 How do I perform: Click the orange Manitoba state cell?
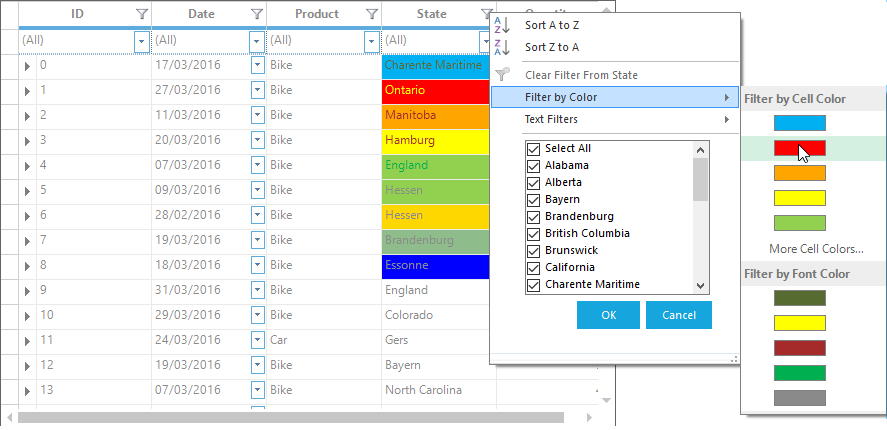436,116
